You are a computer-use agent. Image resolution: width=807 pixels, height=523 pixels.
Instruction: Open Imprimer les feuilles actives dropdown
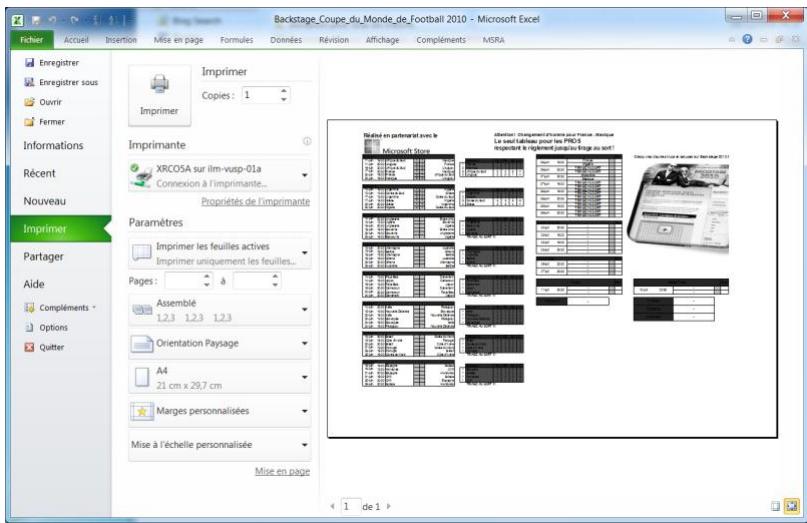(220, 253)
